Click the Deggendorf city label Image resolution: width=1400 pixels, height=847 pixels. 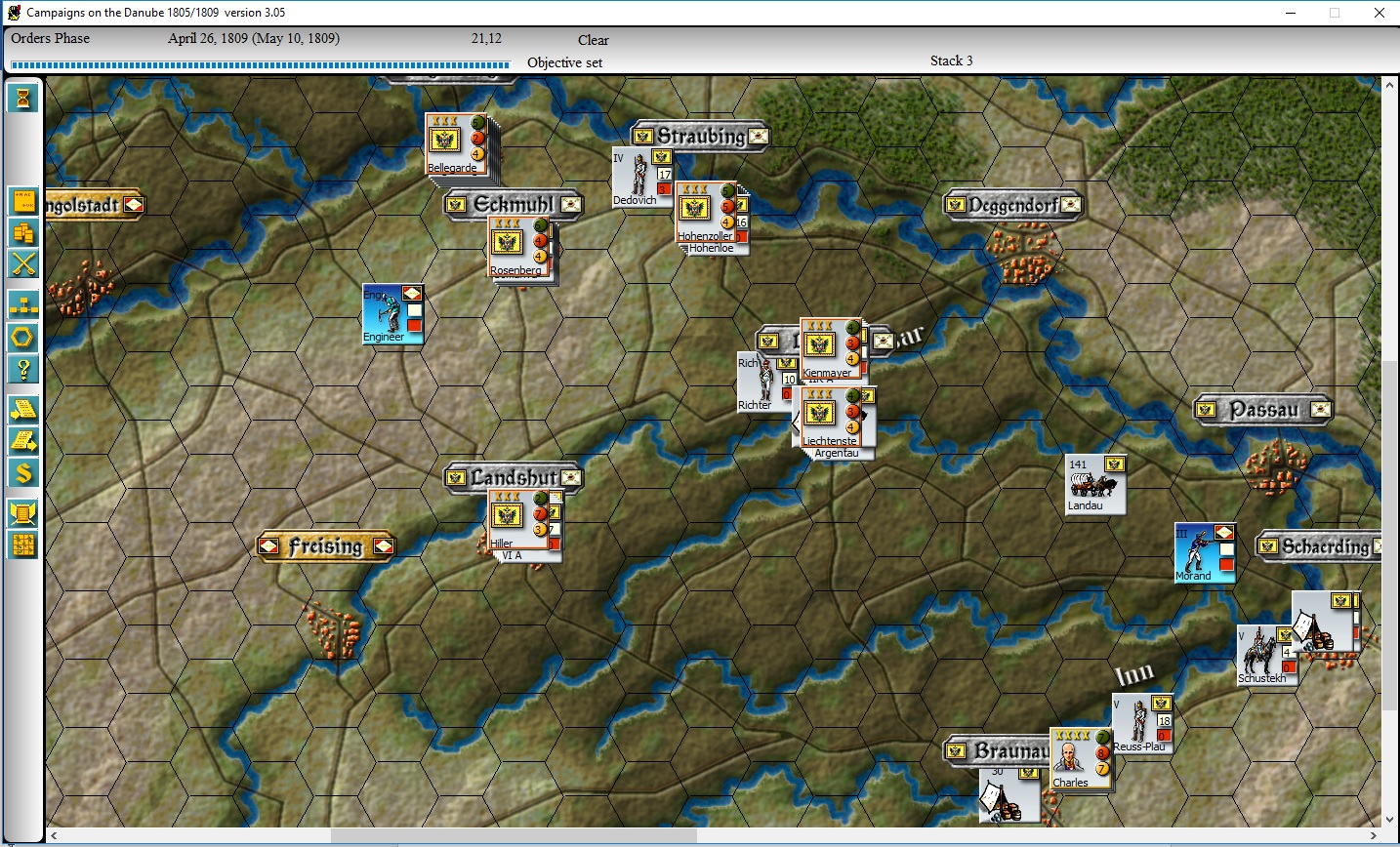(x=1013, y=205)
